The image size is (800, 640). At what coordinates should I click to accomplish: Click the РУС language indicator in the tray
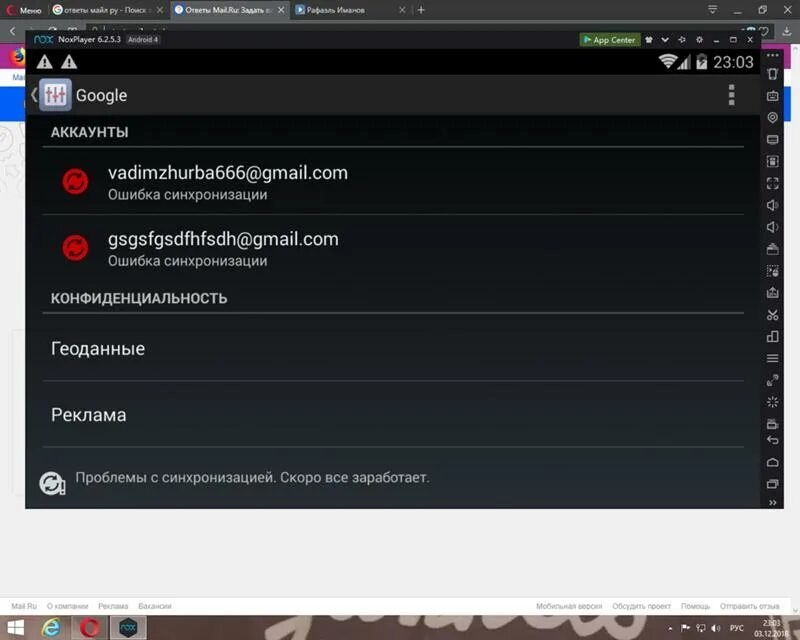click(x=737, y=628)
